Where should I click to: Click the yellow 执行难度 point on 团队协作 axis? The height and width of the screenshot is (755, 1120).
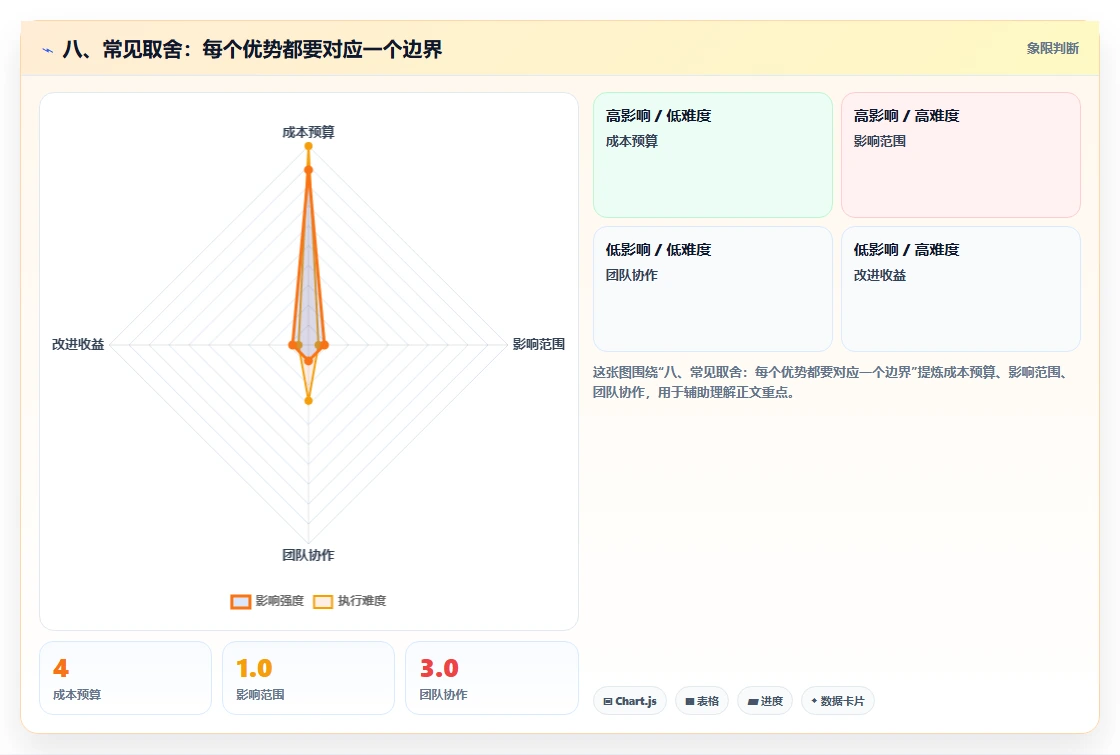pos(309,401)
